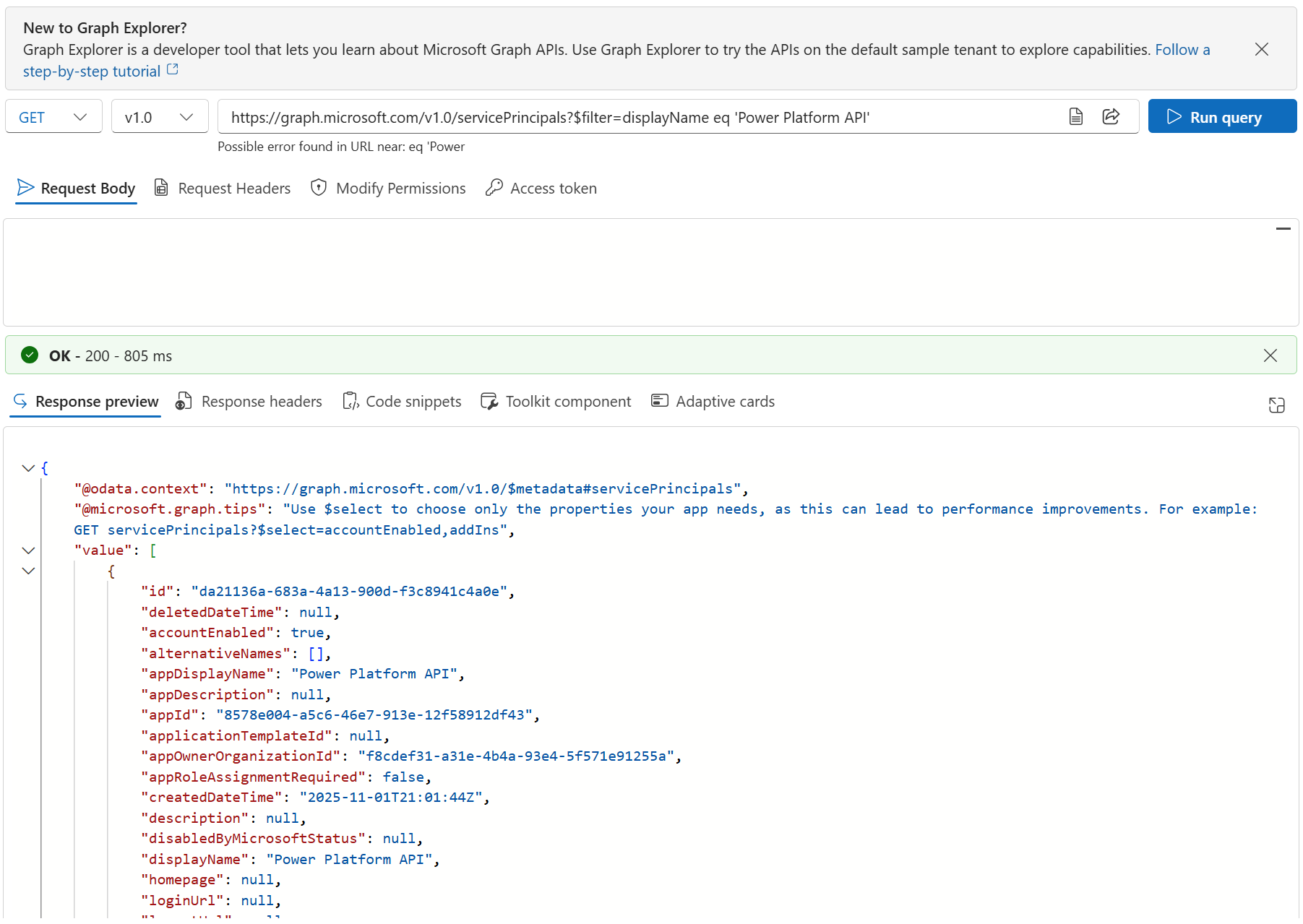Dismiss the OK 200 status message
Image resolution: width=1303 pixels, height=924 pixels.
click(1270, 355)
